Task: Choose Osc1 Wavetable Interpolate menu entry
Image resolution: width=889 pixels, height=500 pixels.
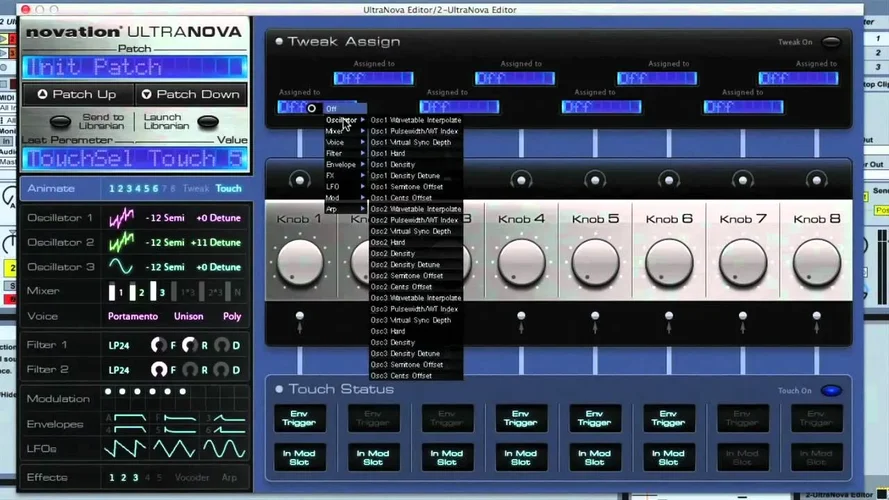Action: (x=416, y=120)
